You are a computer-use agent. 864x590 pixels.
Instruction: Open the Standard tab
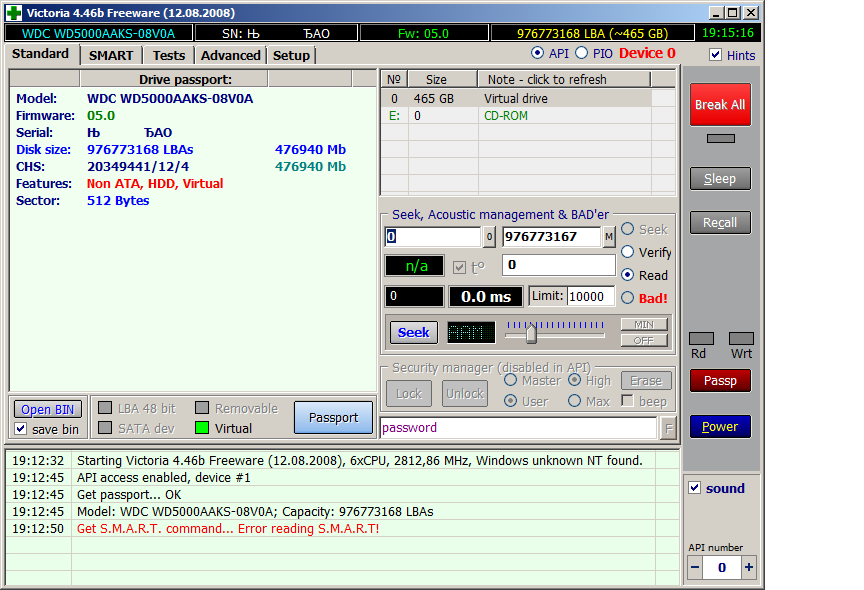40,54
